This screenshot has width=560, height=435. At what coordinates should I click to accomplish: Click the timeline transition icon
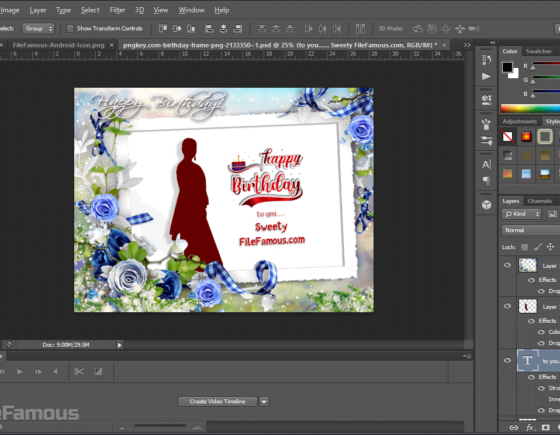click(98, 371)
